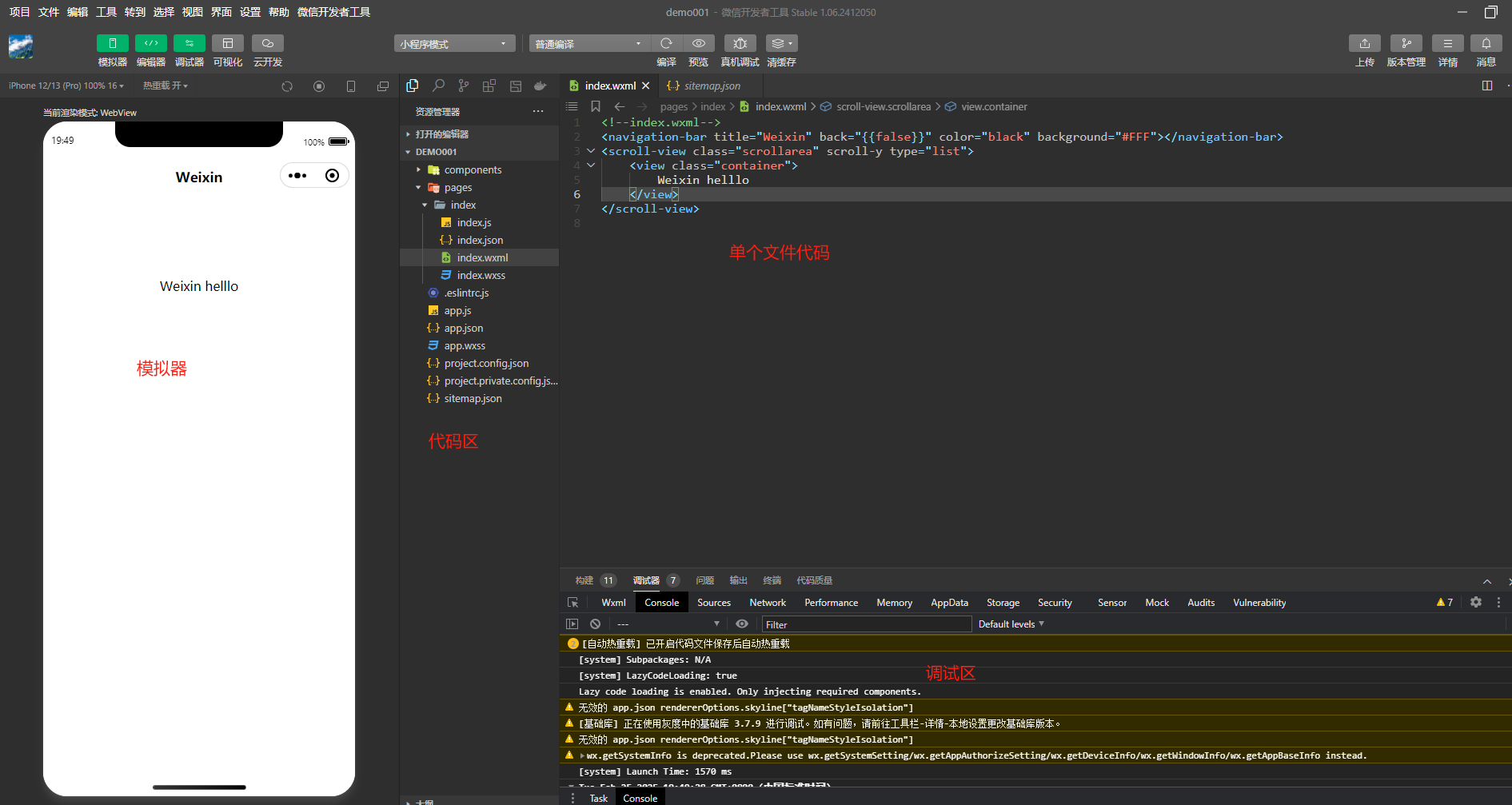
Task: Open the mini program mode dropdown
Action: (x=453, y=44)
